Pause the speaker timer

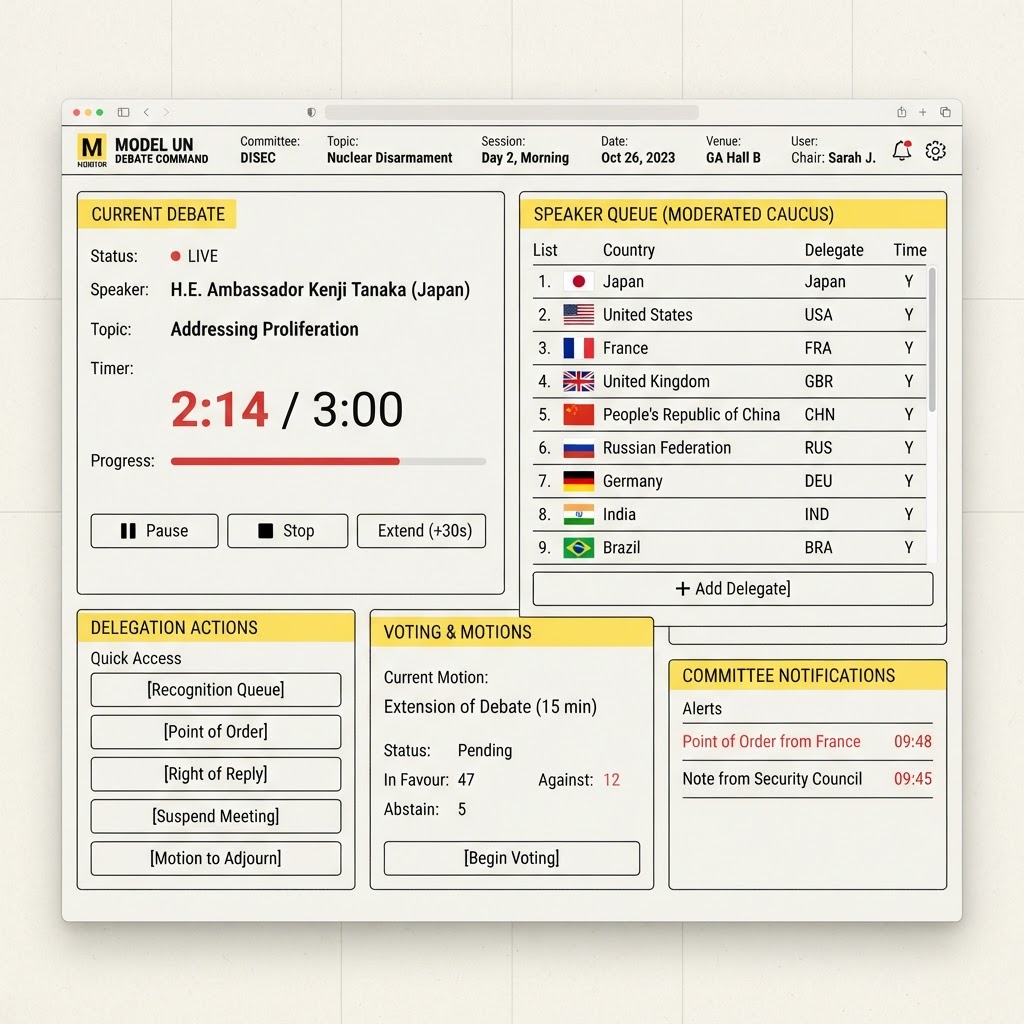(x=154, y=531)
